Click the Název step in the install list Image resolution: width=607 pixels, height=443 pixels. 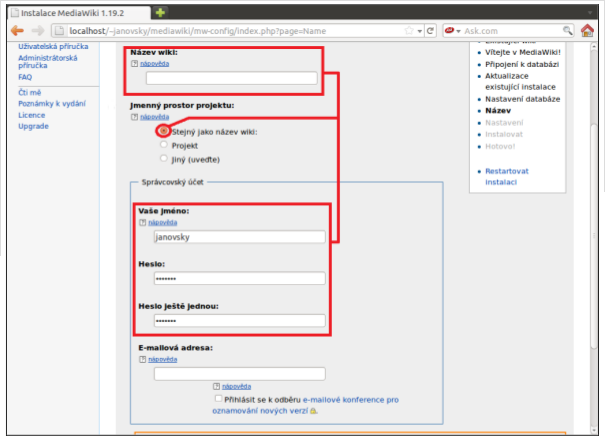498,111
